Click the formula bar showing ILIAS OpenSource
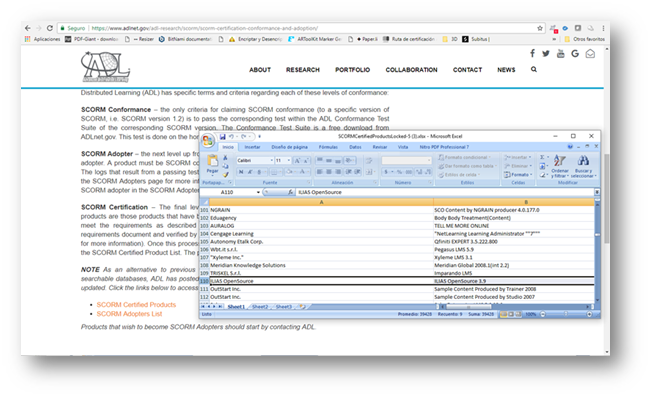Screen dimensions: 652x398 tap(445, 192)
